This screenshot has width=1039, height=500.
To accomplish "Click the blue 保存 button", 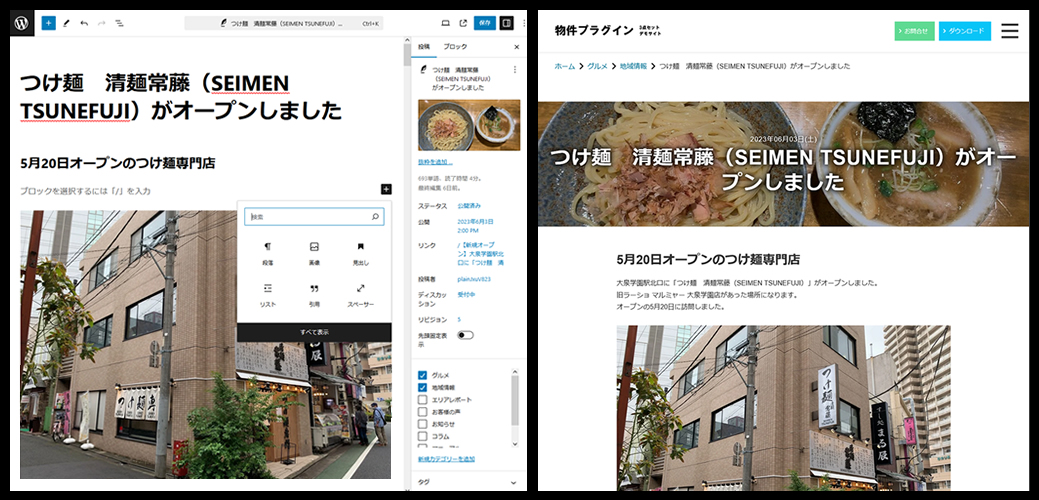I will 484,22.
